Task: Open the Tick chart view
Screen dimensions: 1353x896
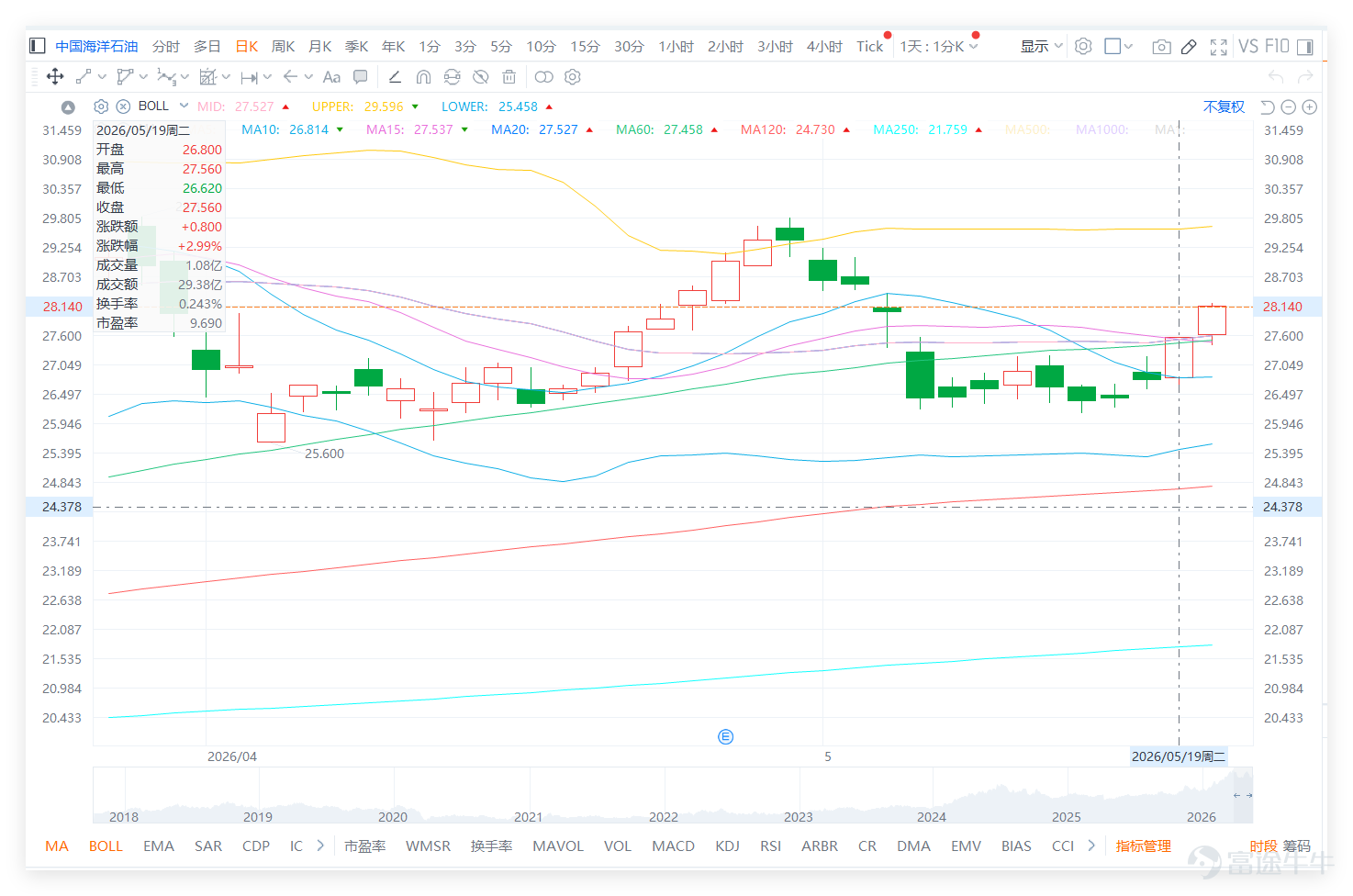Action: tap(869, 46)
